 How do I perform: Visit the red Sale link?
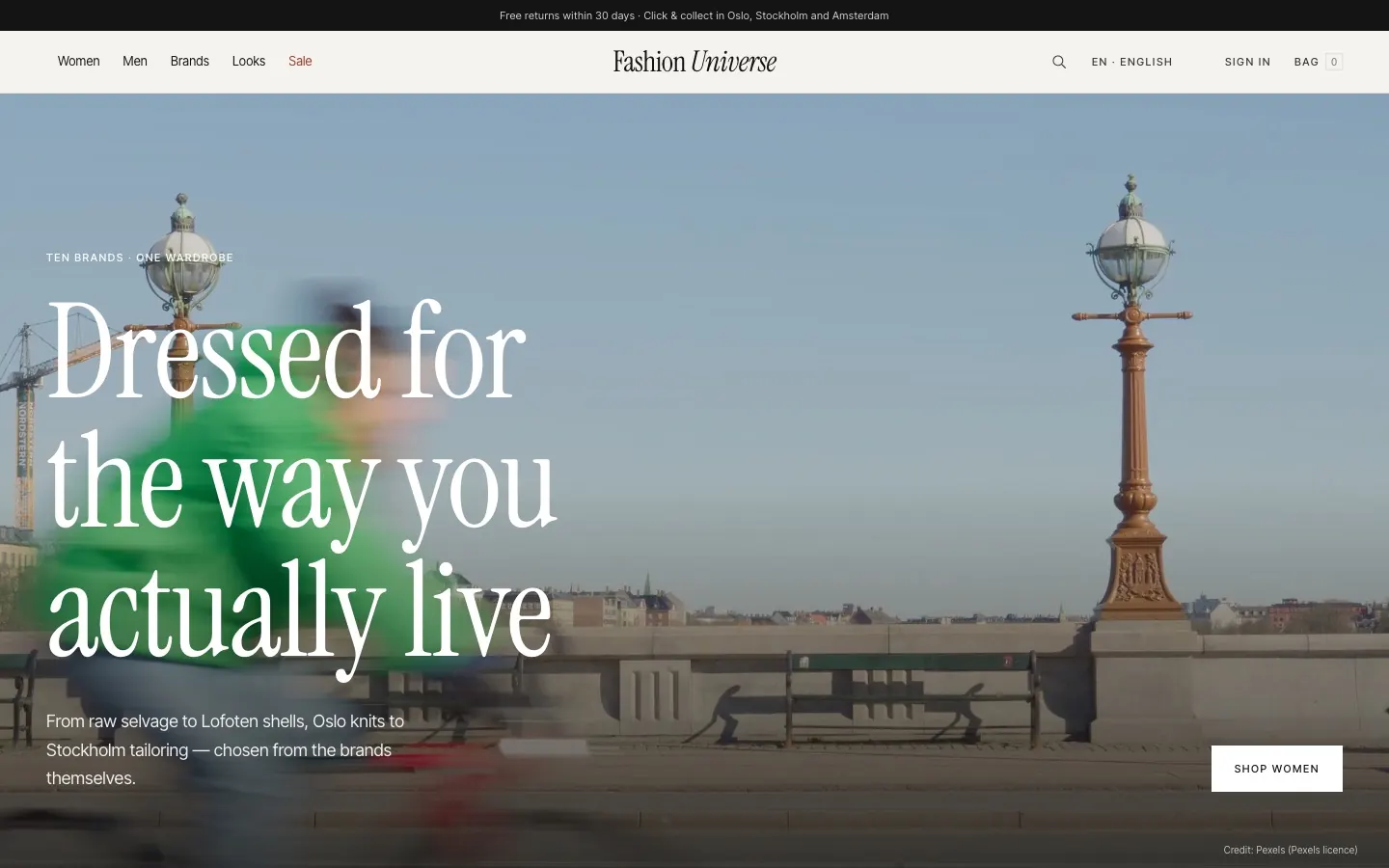tap(300, 61)
